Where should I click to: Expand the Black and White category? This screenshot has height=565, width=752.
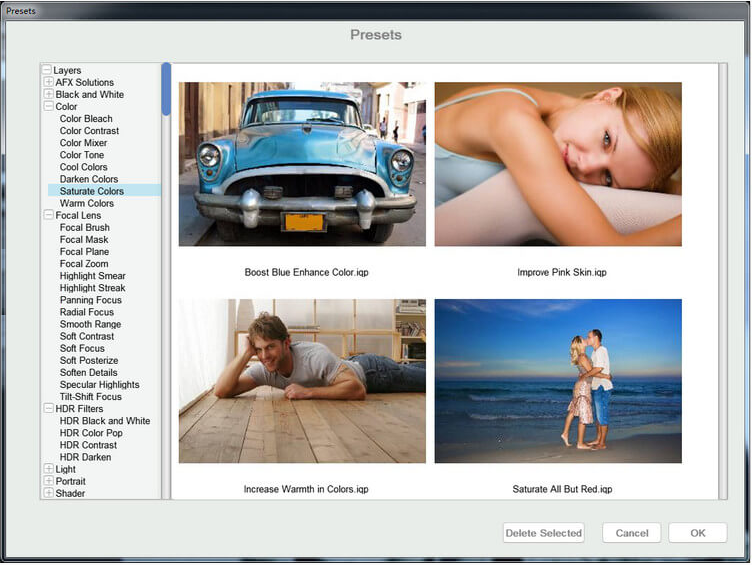pos(49,95)
